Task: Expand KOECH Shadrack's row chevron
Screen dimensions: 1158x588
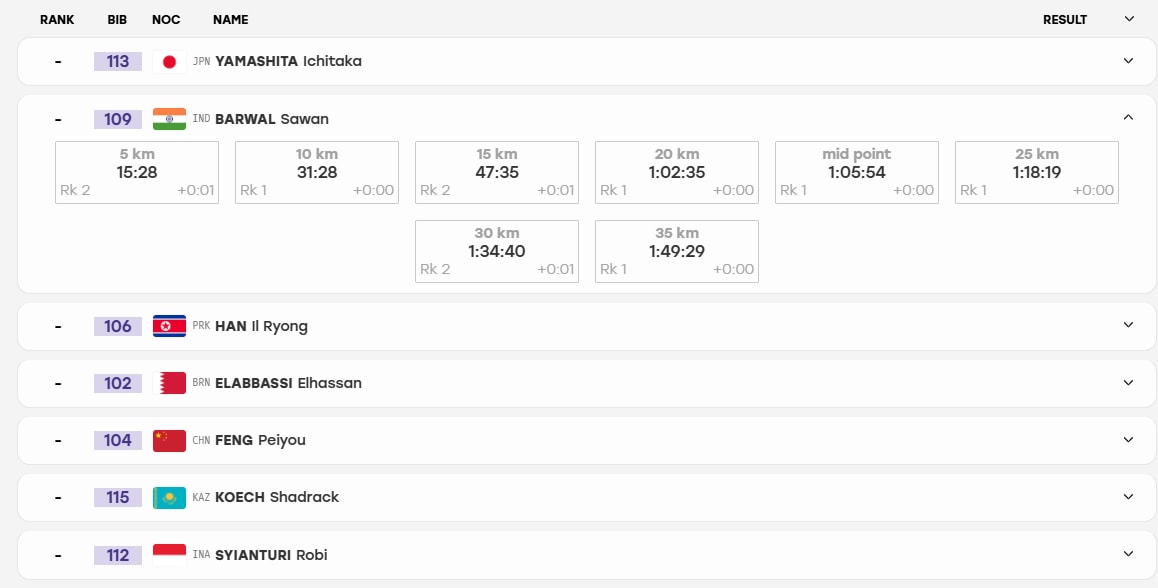Action: (x=1128, y=496)
